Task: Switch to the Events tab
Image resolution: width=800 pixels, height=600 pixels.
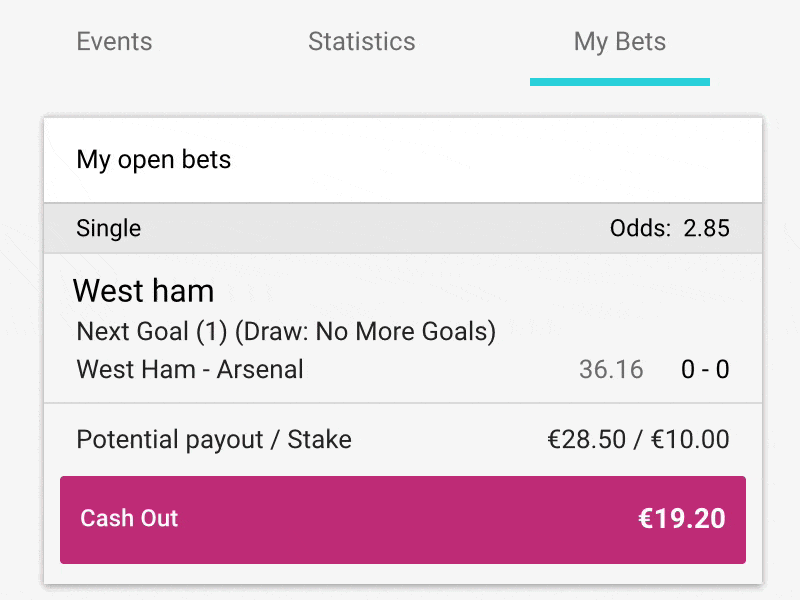Action: click(114, 42)
